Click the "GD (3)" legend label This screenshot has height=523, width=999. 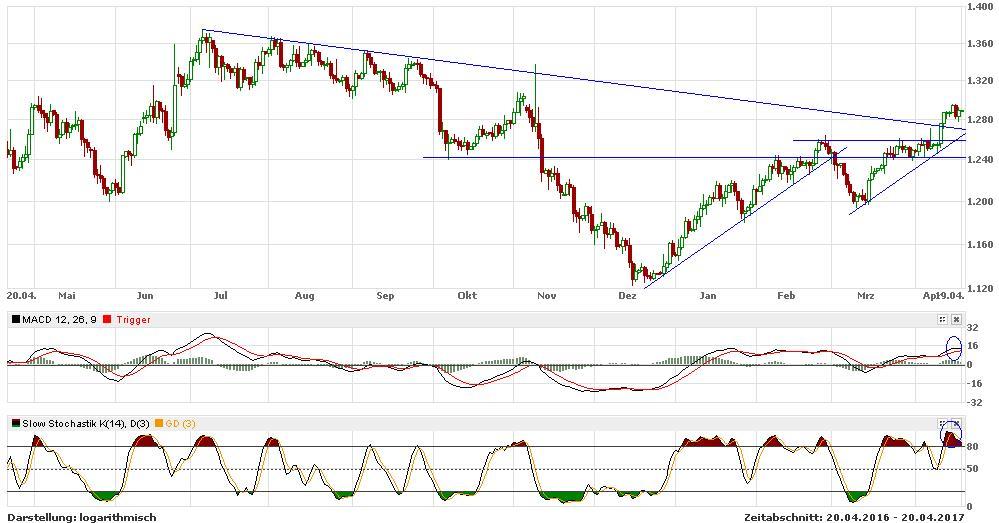180,424
